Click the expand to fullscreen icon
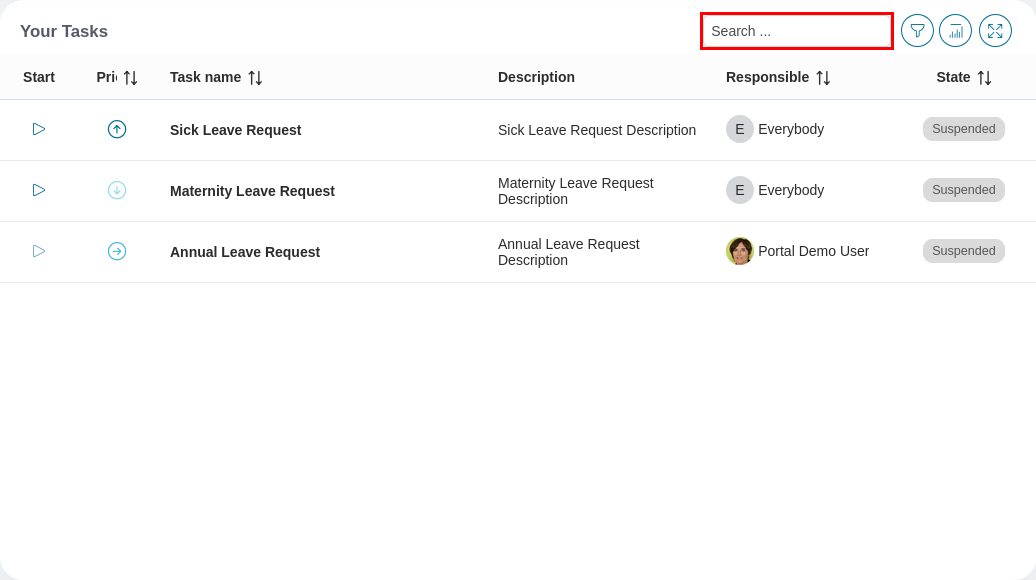This screenshot has height=580, width=1036. point(995,31)
